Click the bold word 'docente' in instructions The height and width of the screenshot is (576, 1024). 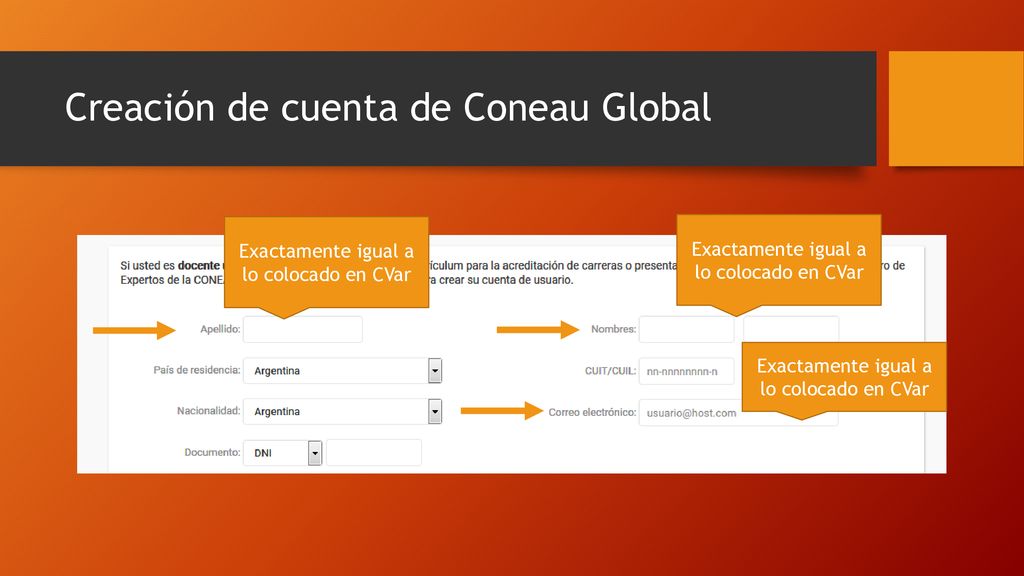click(199, 266)
